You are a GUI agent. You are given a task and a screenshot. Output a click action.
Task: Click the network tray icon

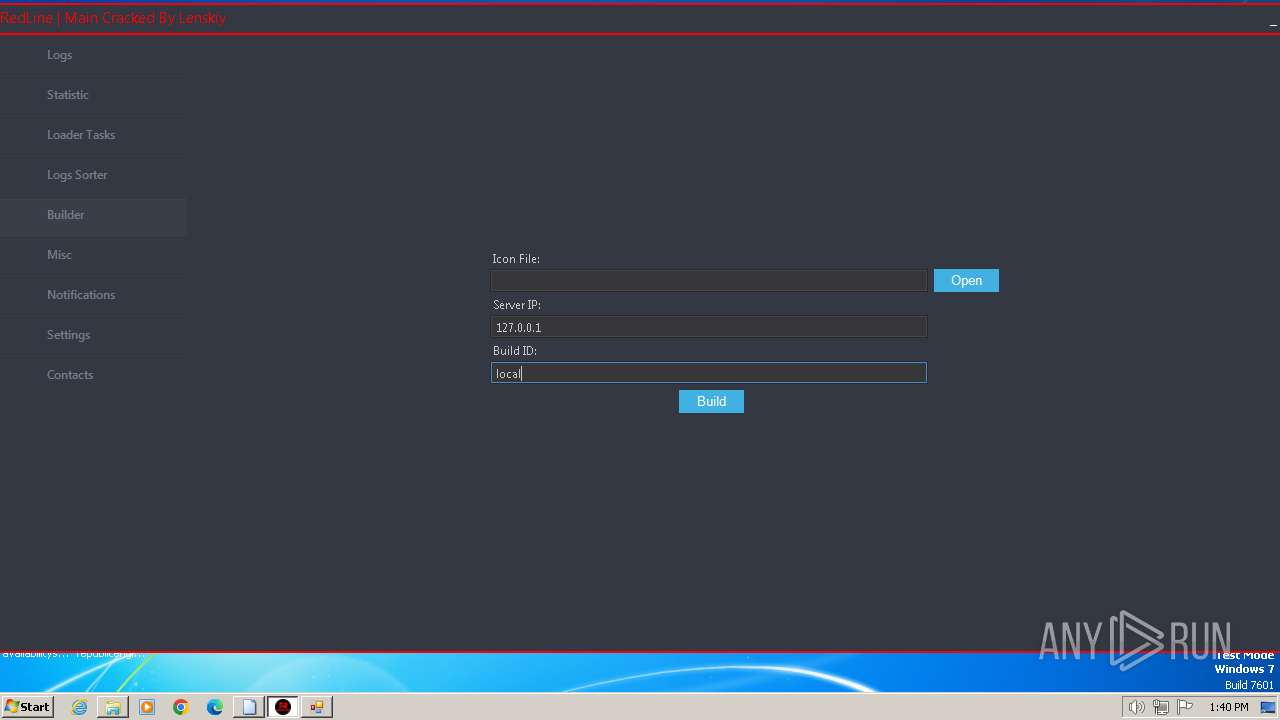point(1161,707)
